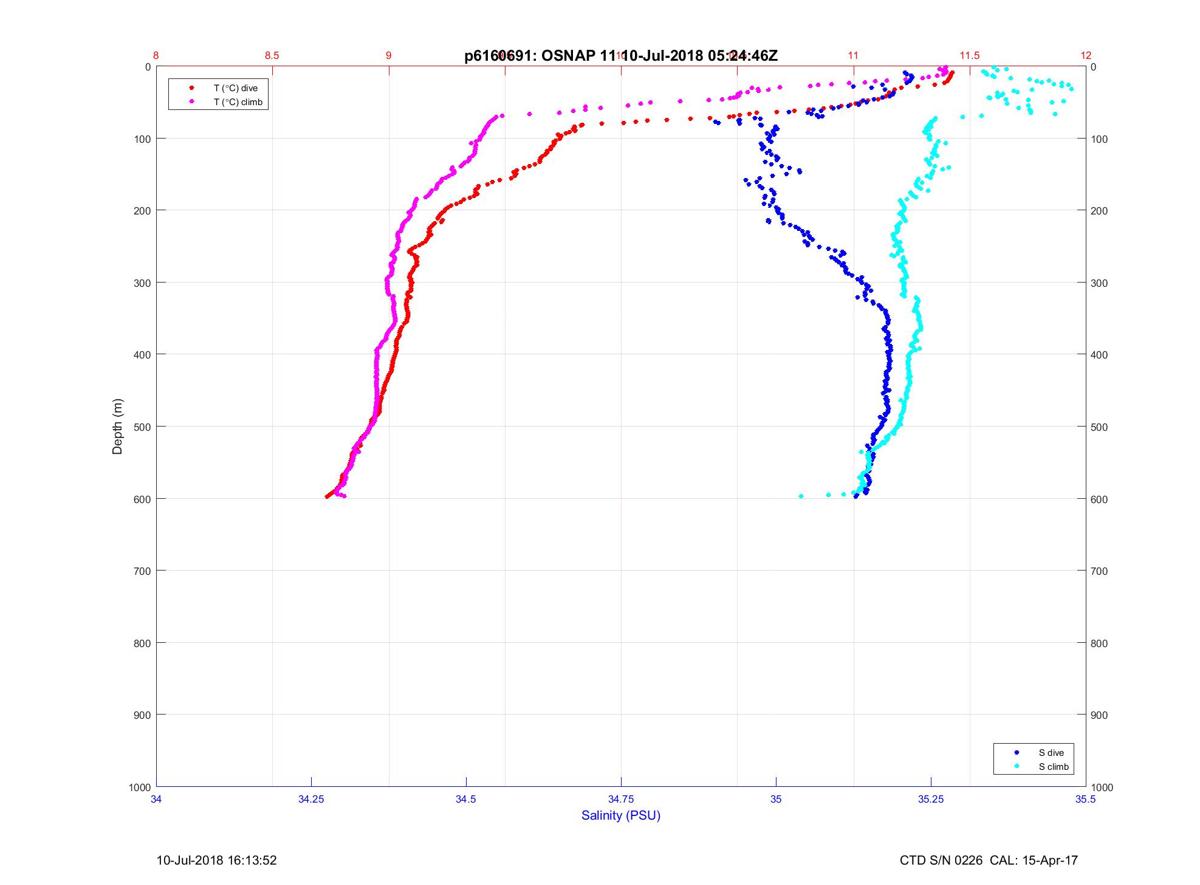Select the 'S climb' legend entry
The image size is (1200, 885).
(x=1053, y=766)
